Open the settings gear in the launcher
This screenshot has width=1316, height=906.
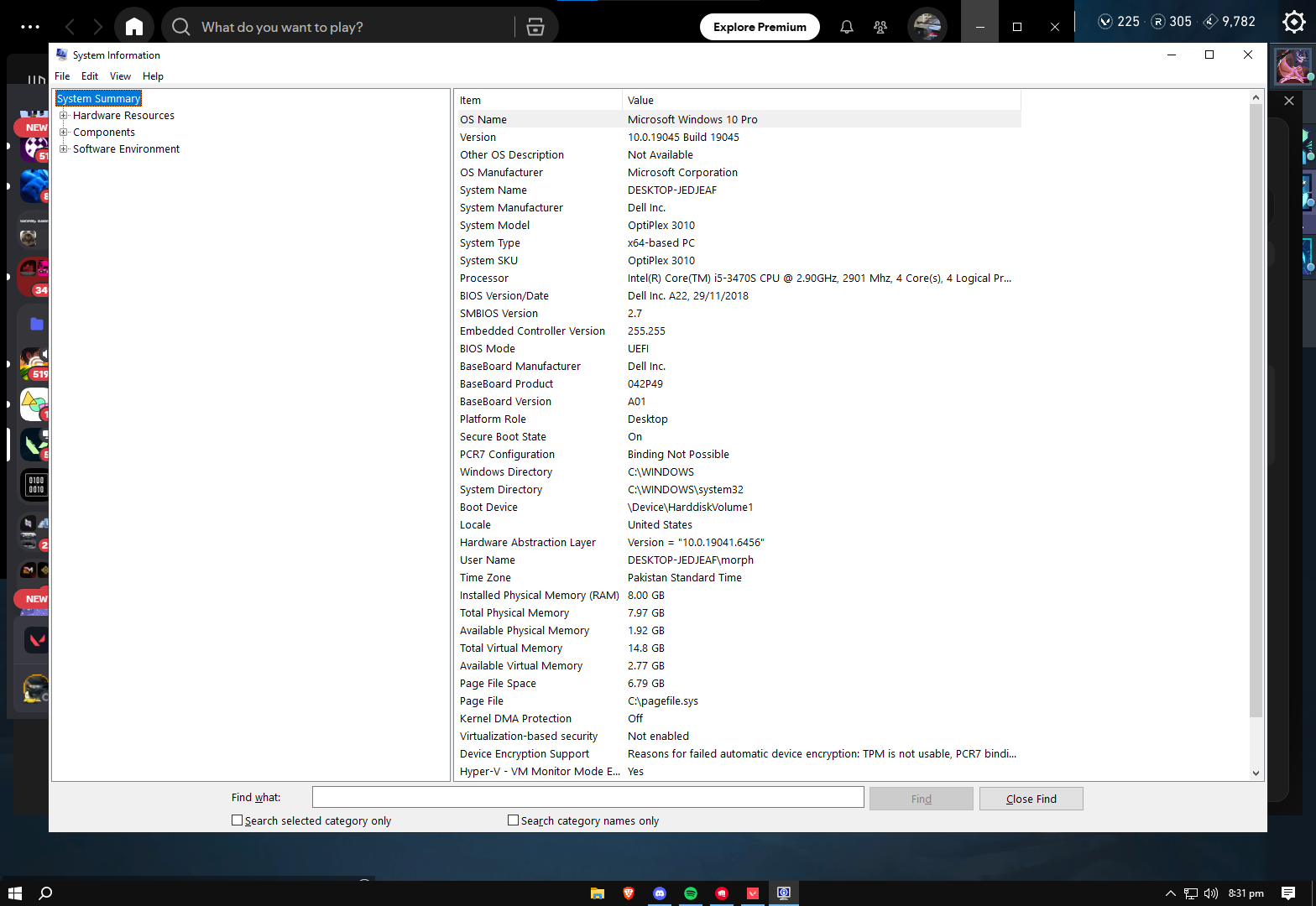point(1294,22)
